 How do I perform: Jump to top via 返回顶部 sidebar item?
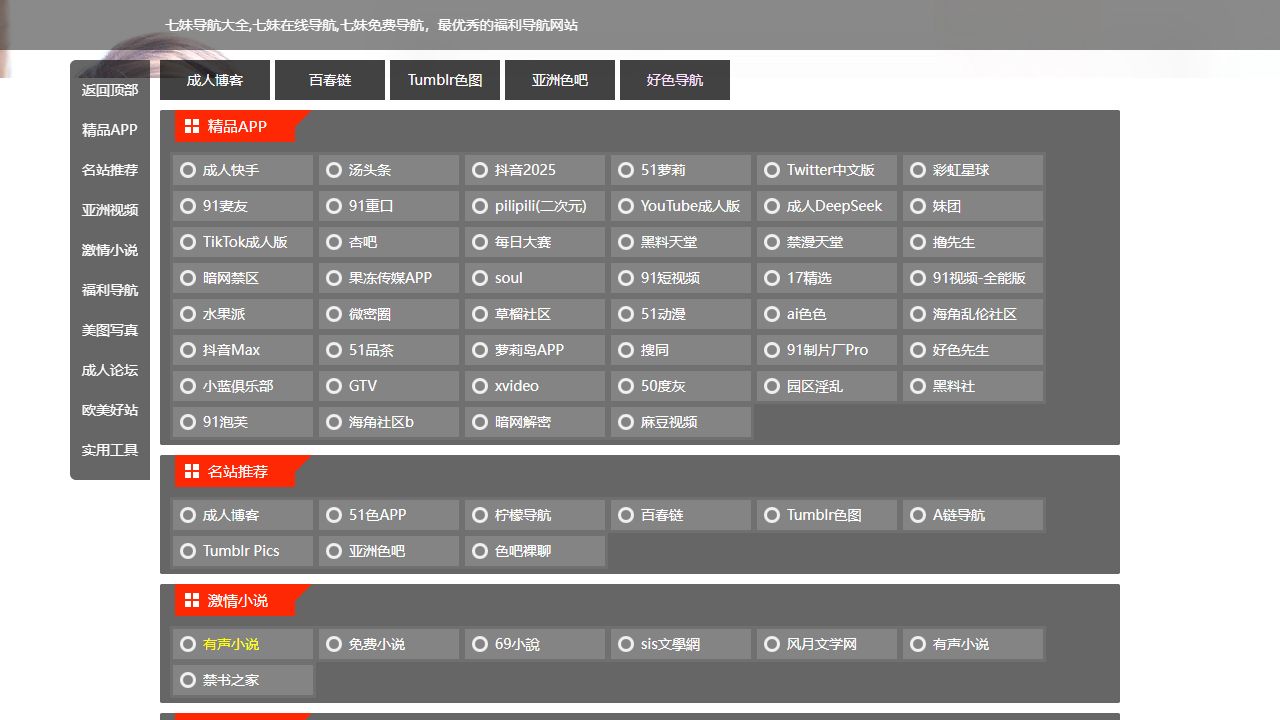pyautogui.click(x=110, y=90)
